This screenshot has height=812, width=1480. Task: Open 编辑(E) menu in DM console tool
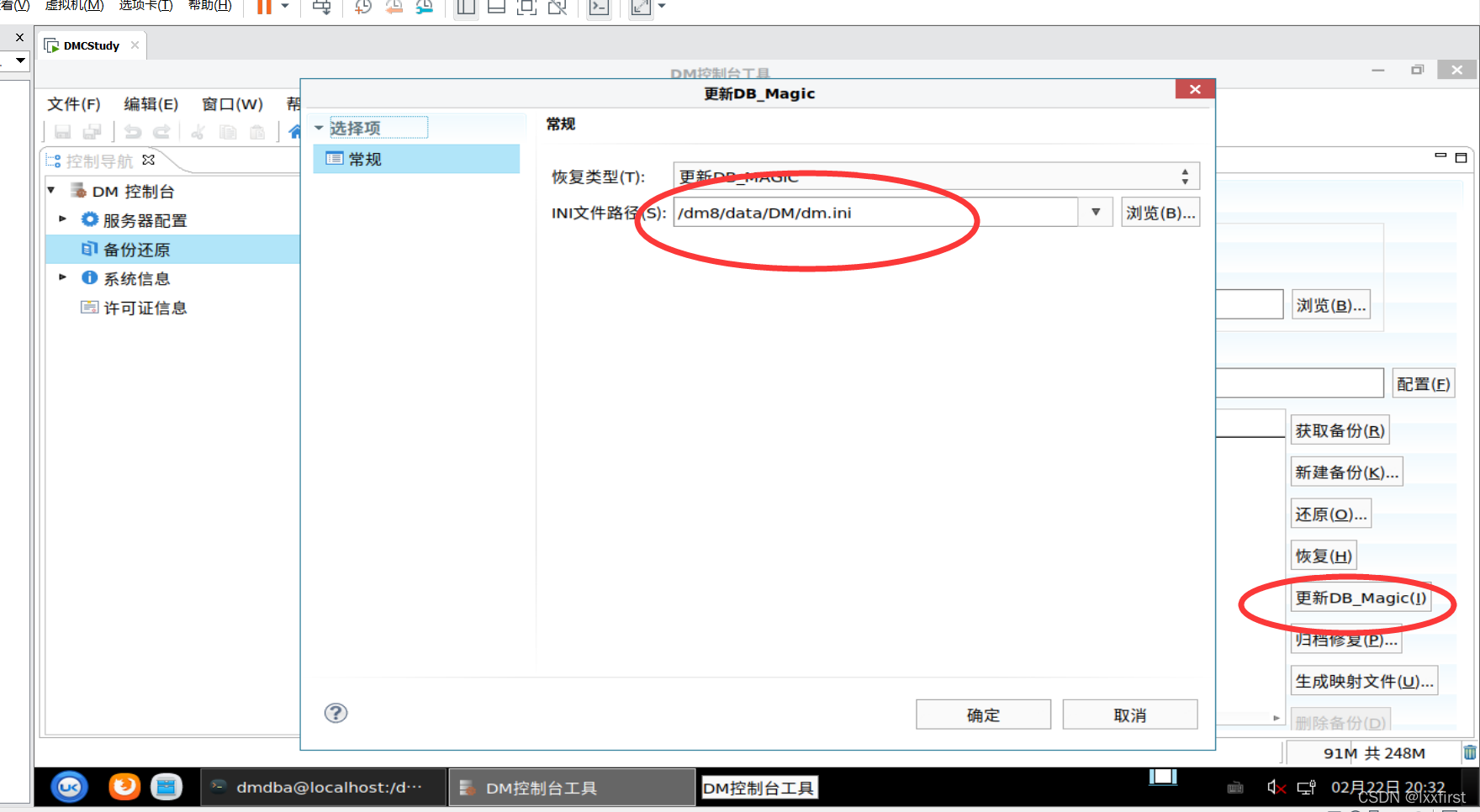[x=151, y=104]
